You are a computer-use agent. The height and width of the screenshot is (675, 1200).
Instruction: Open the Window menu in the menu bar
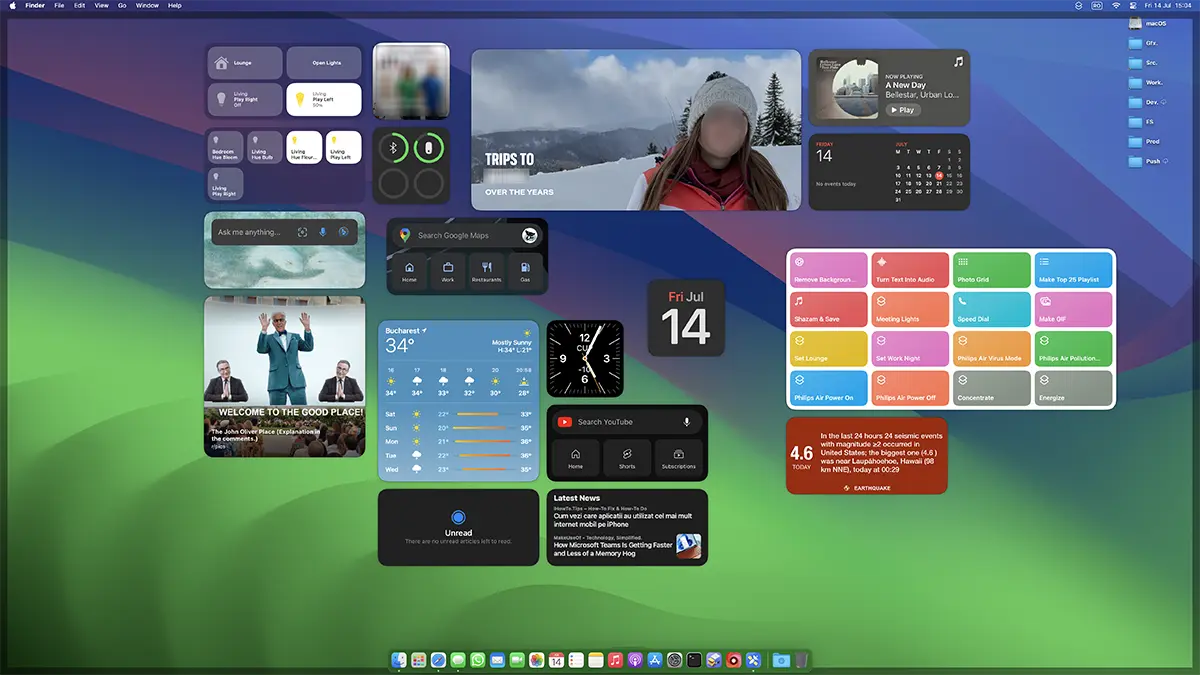click(x=147, y=6)
